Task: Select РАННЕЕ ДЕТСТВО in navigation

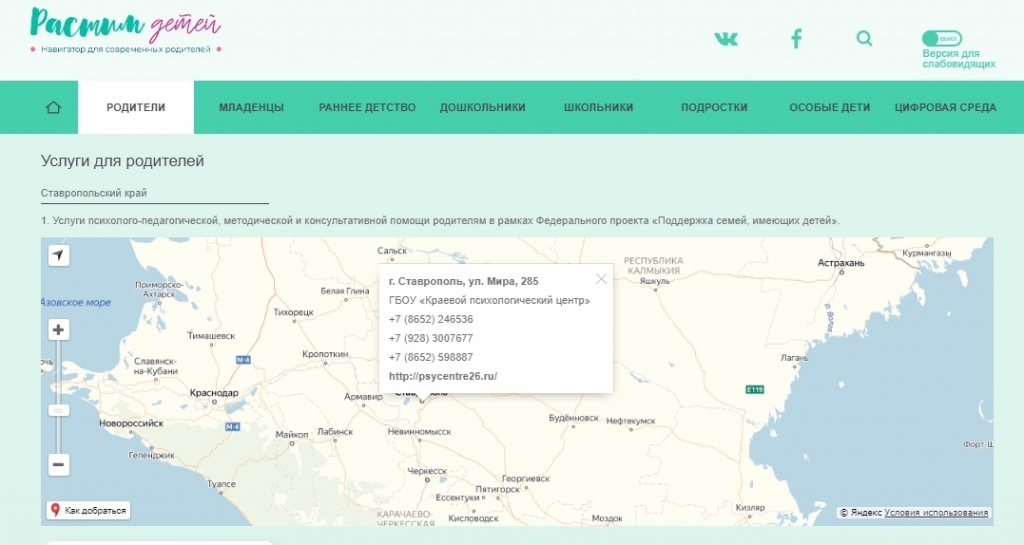Action: (x=367, y=108)
